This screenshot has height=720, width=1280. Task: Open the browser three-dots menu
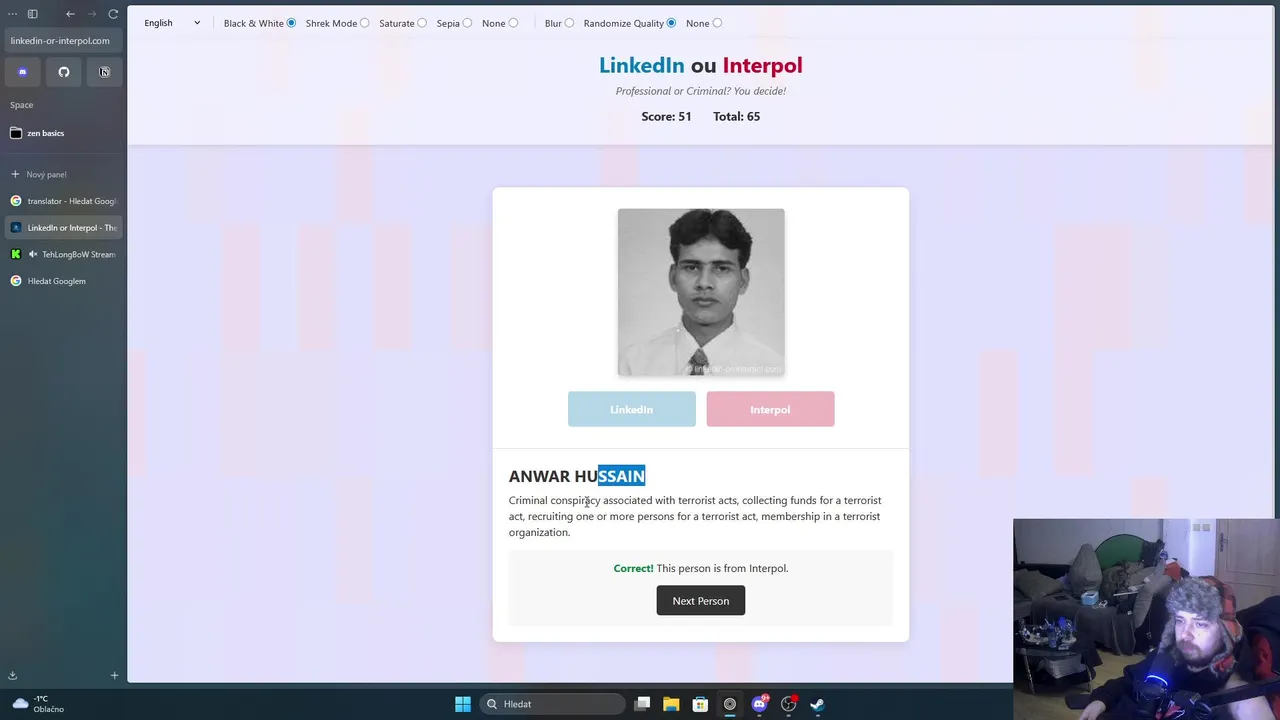[x=13, y=14]
